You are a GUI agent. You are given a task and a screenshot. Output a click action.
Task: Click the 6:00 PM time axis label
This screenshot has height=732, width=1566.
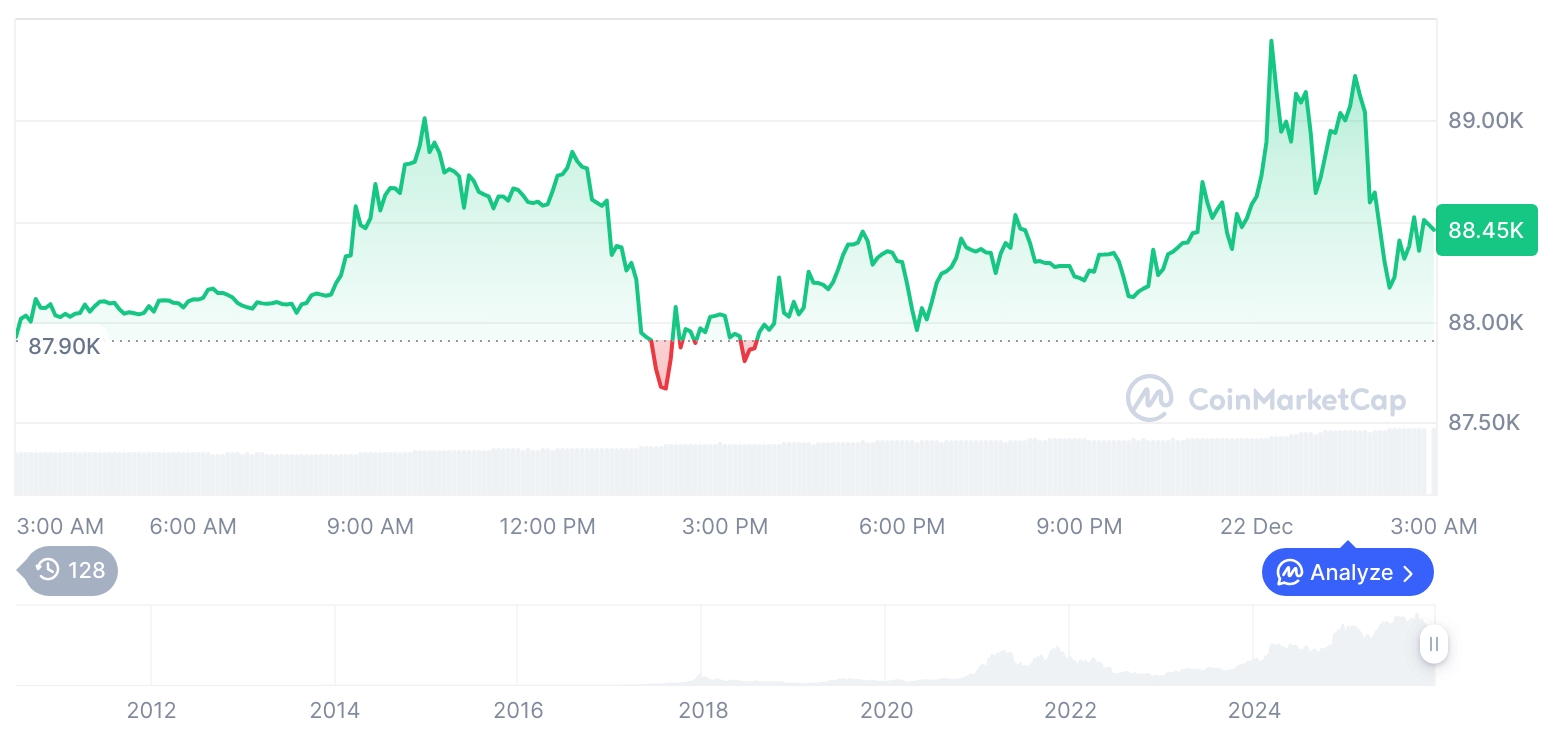(x=902, y=526)
